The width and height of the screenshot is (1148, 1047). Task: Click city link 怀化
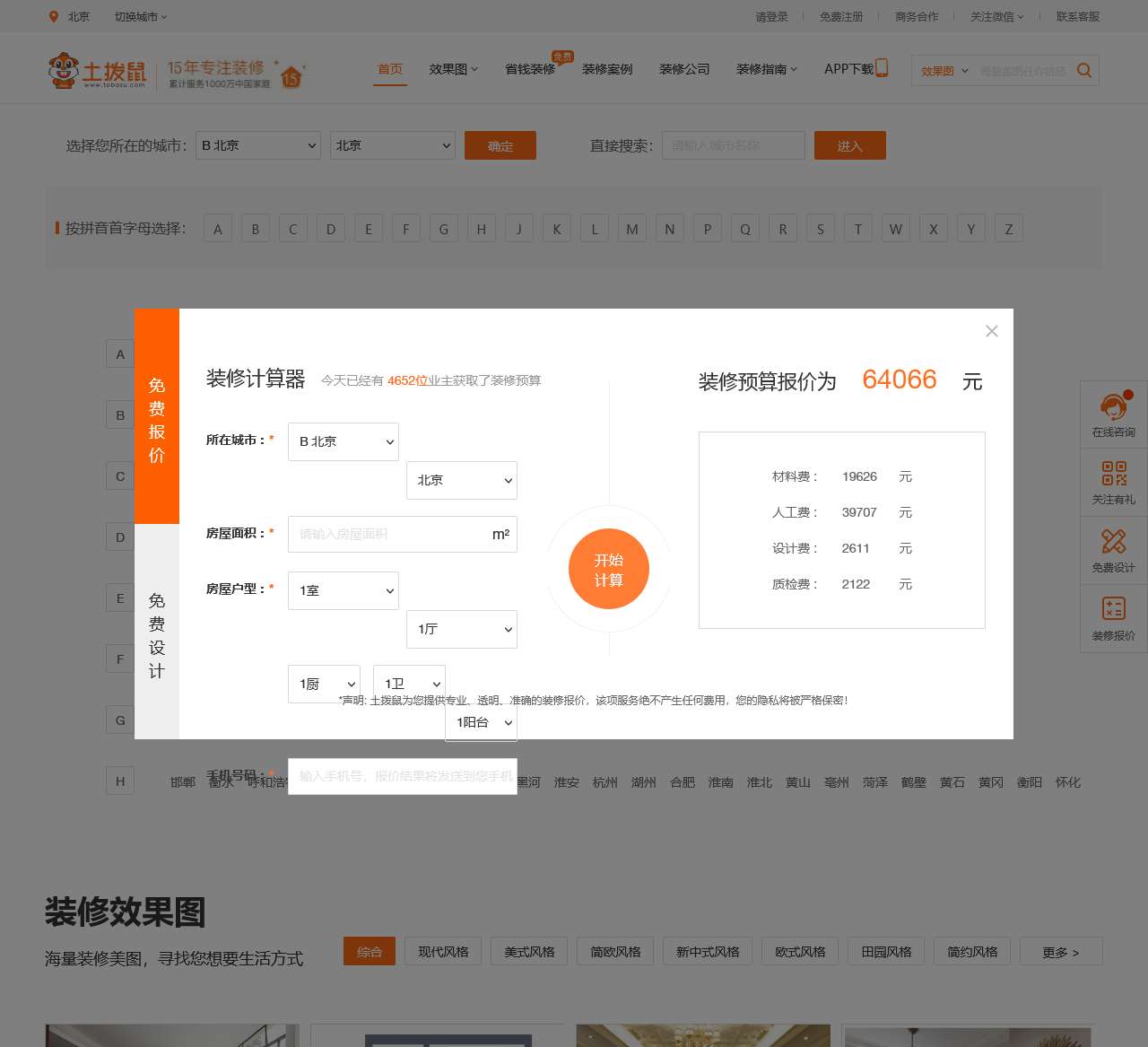coord(1068,782)
